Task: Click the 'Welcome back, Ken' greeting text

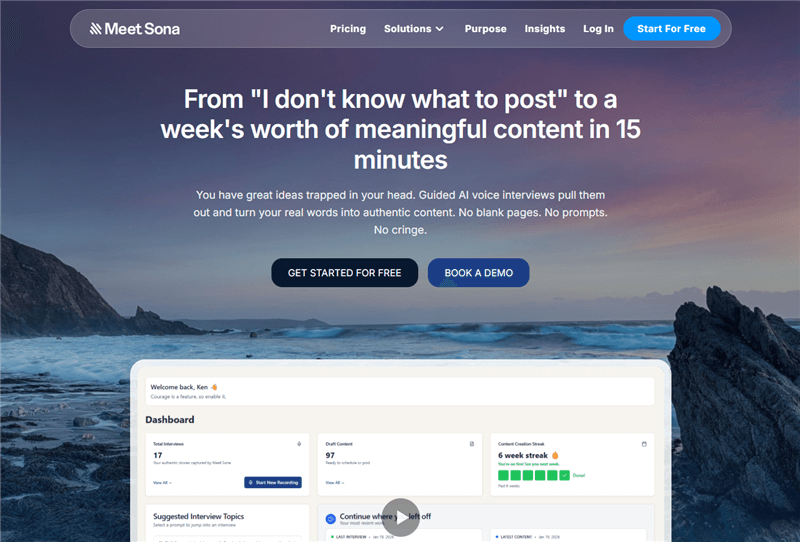Action: (179, 387)
